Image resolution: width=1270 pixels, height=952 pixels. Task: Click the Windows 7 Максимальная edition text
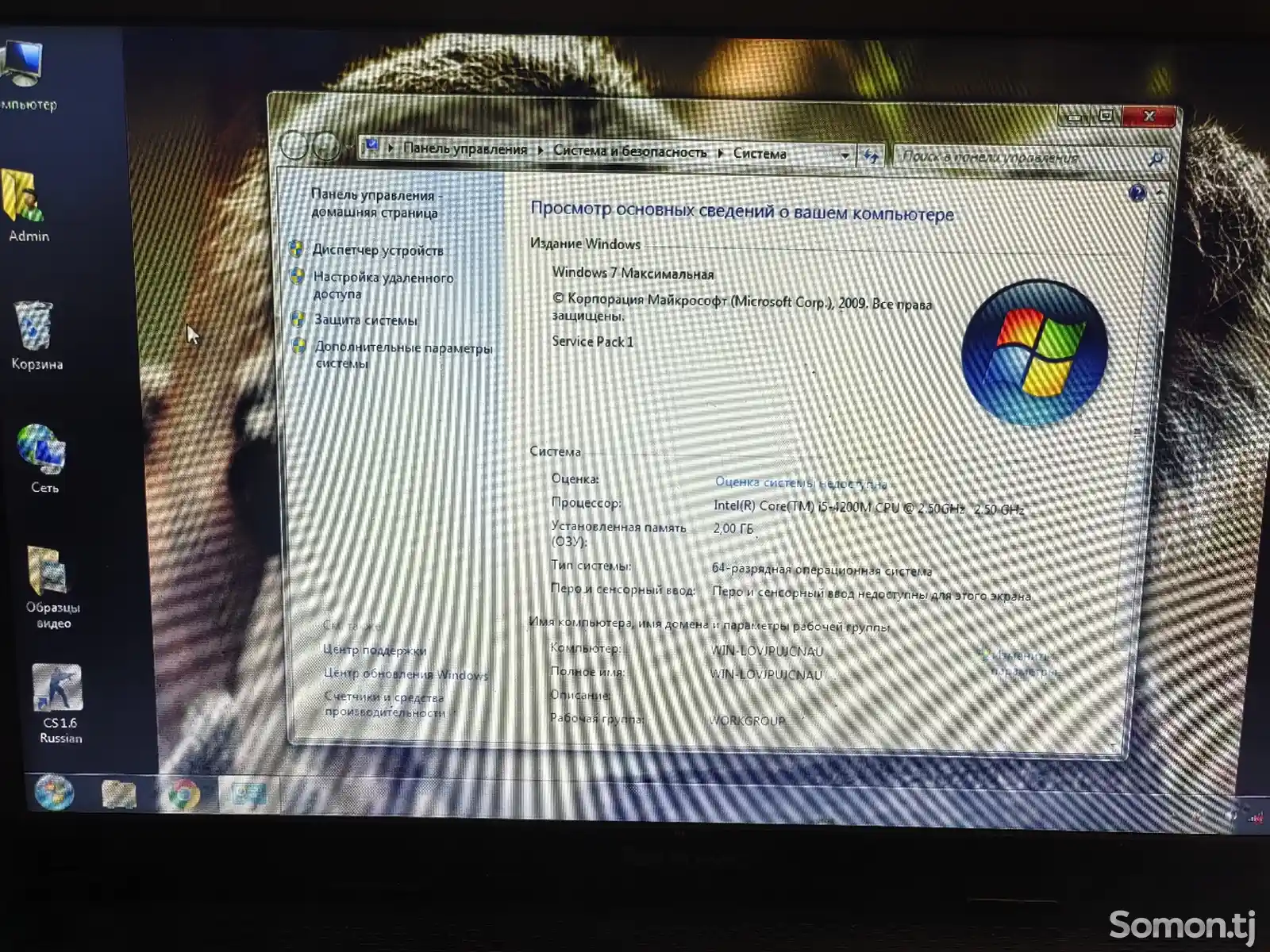point(633,273)
